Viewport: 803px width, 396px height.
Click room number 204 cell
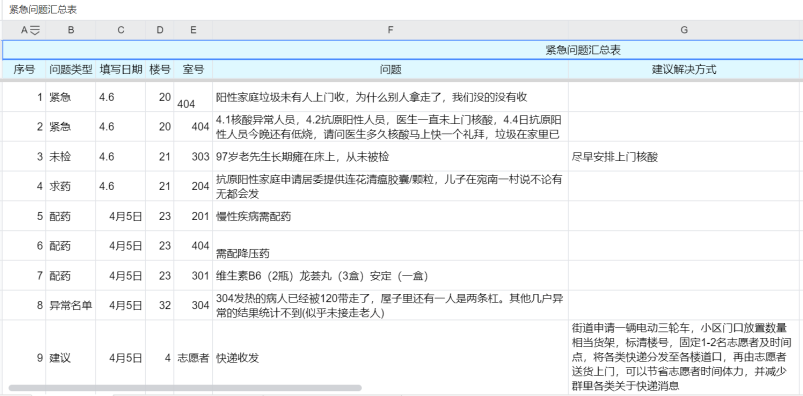(193, 186)
